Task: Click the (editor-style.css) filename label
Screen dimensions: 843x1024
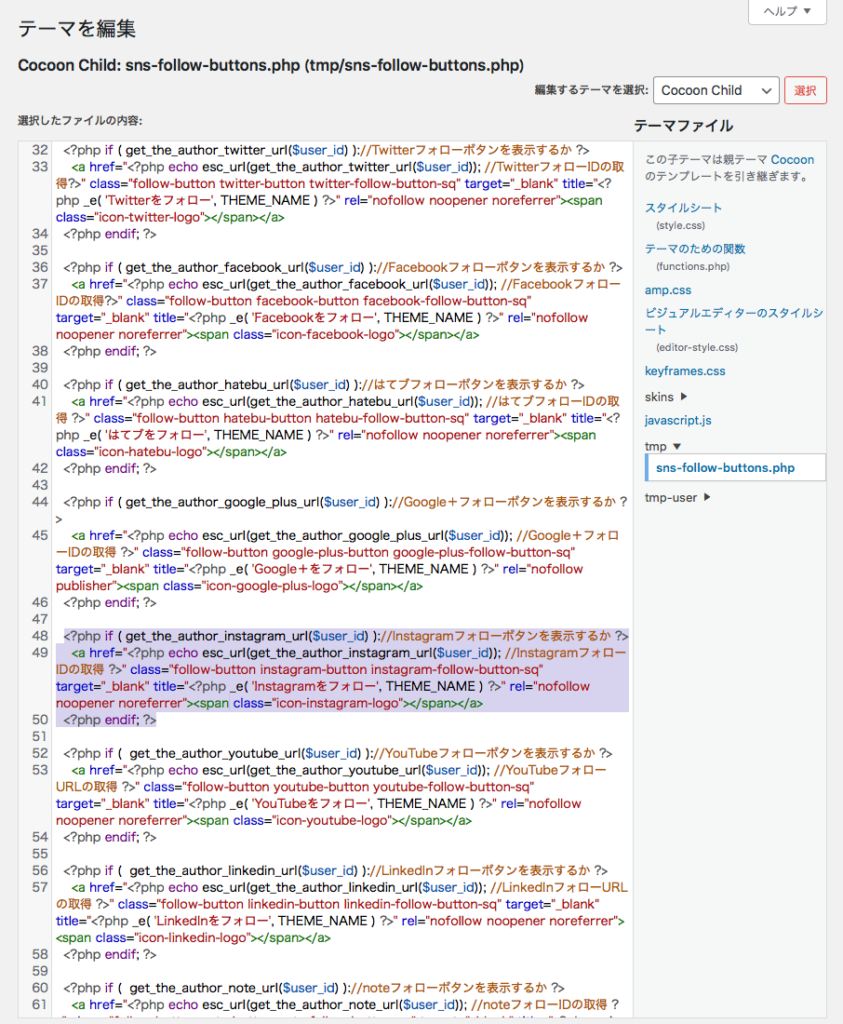Action: tap(697, 347)
